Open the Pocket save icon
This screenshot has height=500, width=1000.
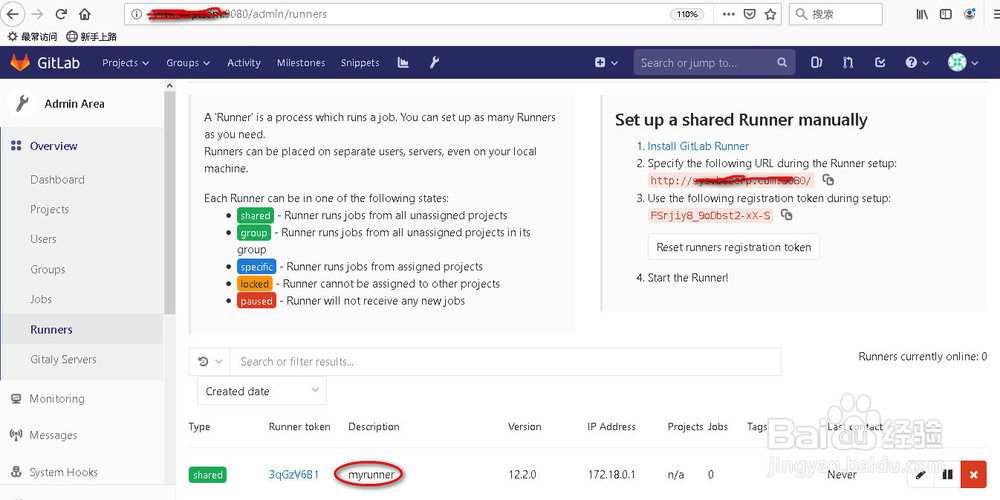pos(750,13)
